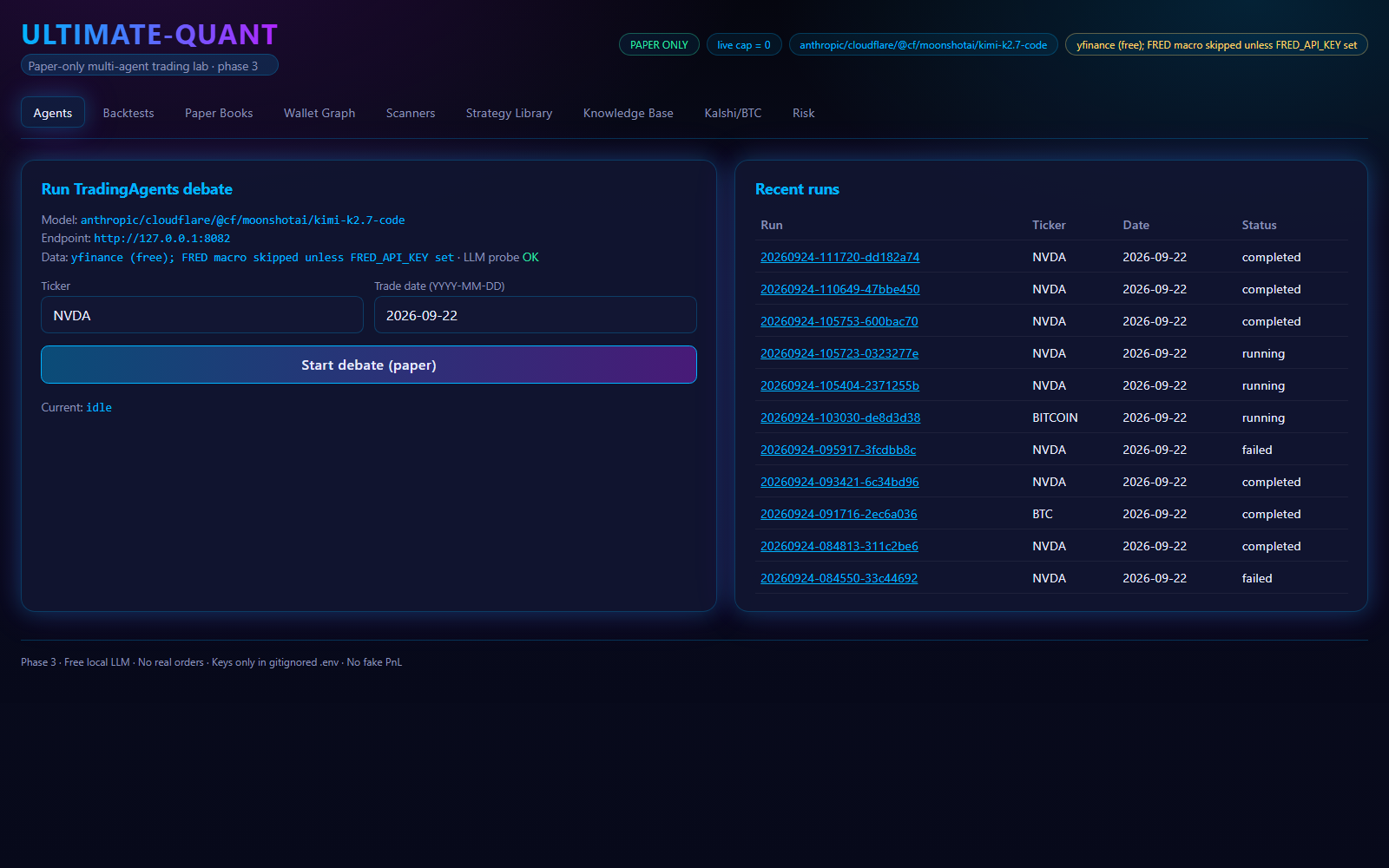This screenshot has height=868, width=1389.
Task: Open the Risk tab
Action: click(x=804, y=113)
